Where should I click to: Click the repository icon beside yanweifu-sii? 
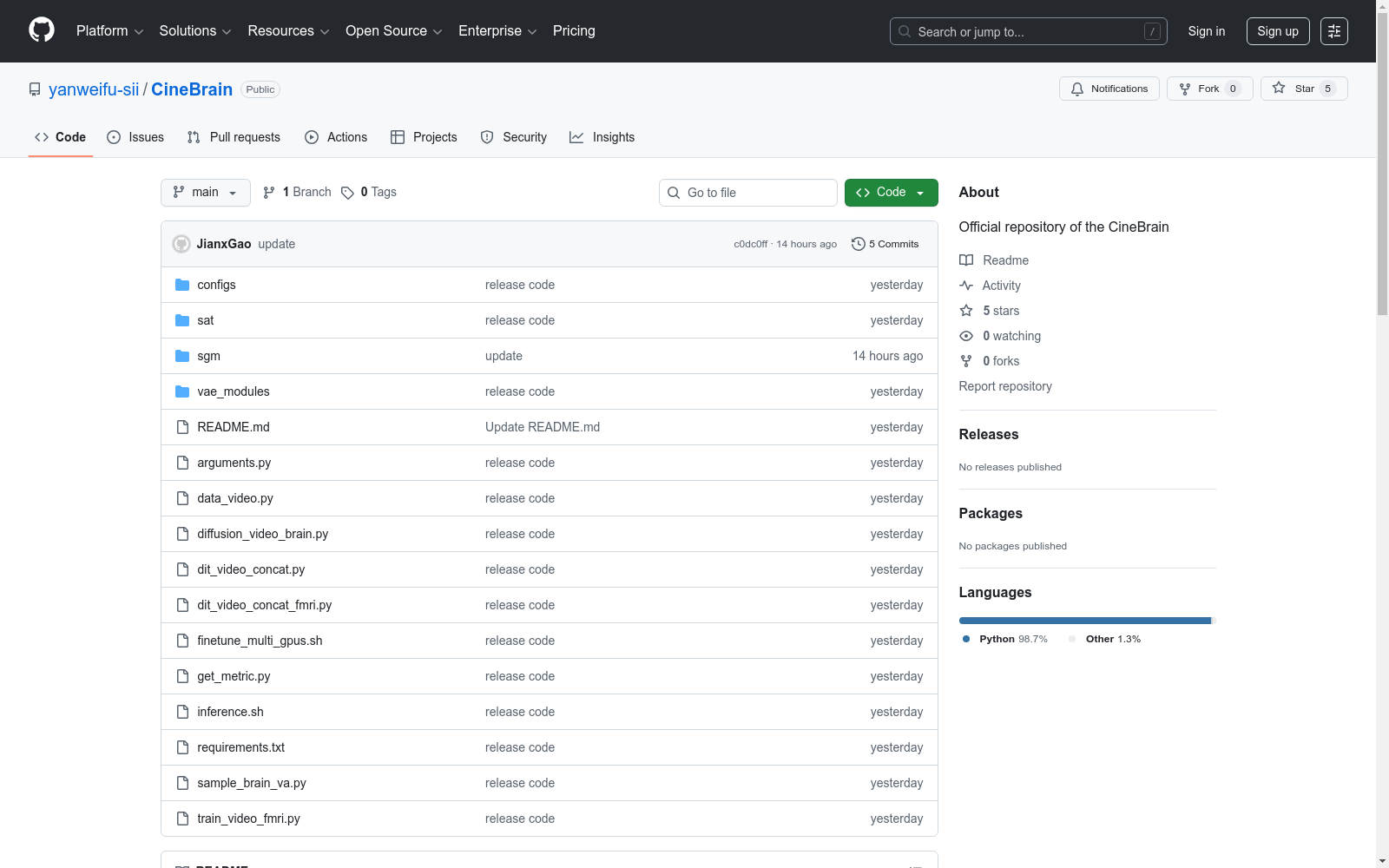click(35, 89)
